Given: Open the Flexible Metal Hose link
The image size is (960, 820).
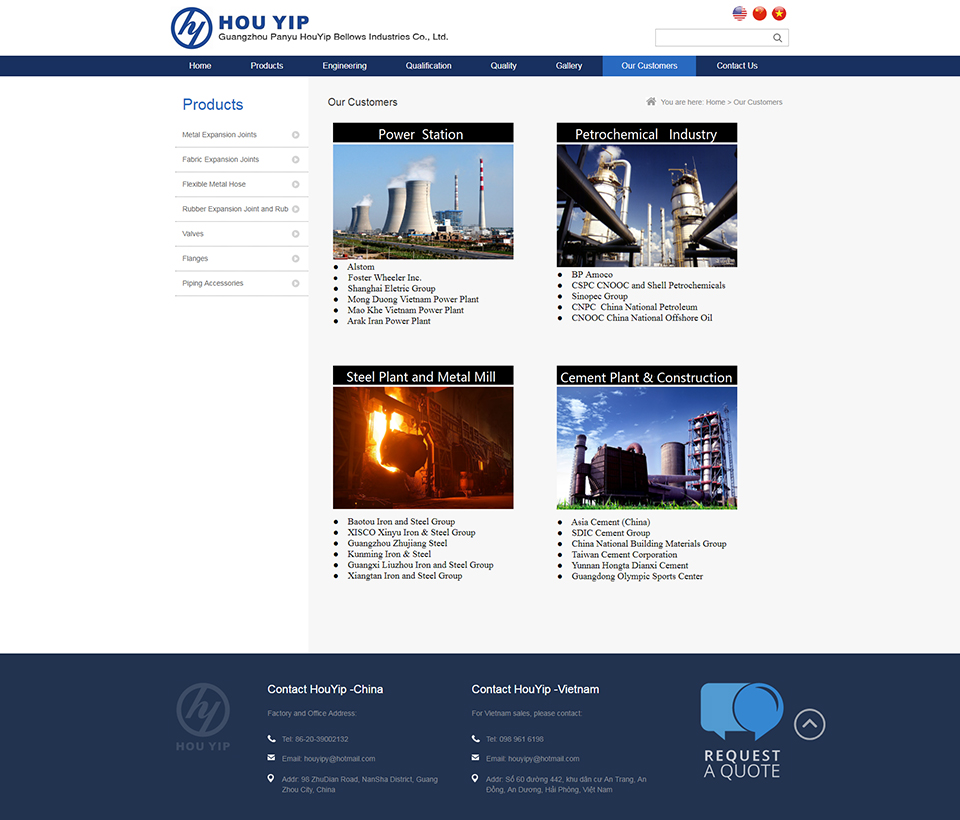Looking at the screenshot, I should (214, 184).
